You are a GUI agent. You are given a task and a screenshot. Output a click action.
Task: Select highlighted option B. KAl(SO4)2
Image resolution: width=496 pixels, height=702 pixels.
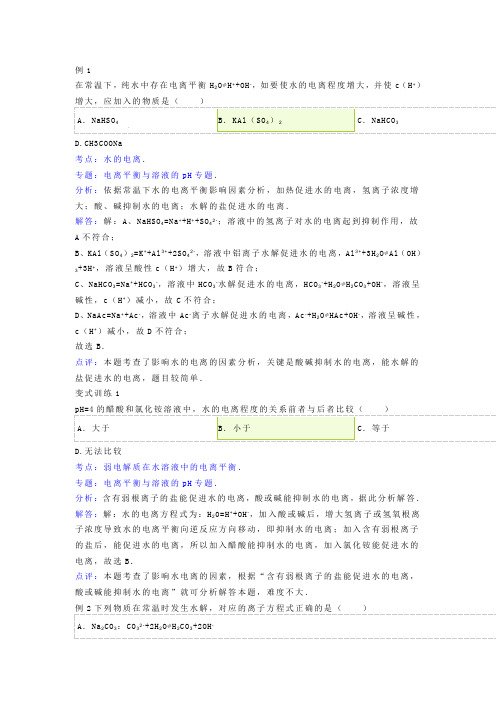tap(286, 120)
